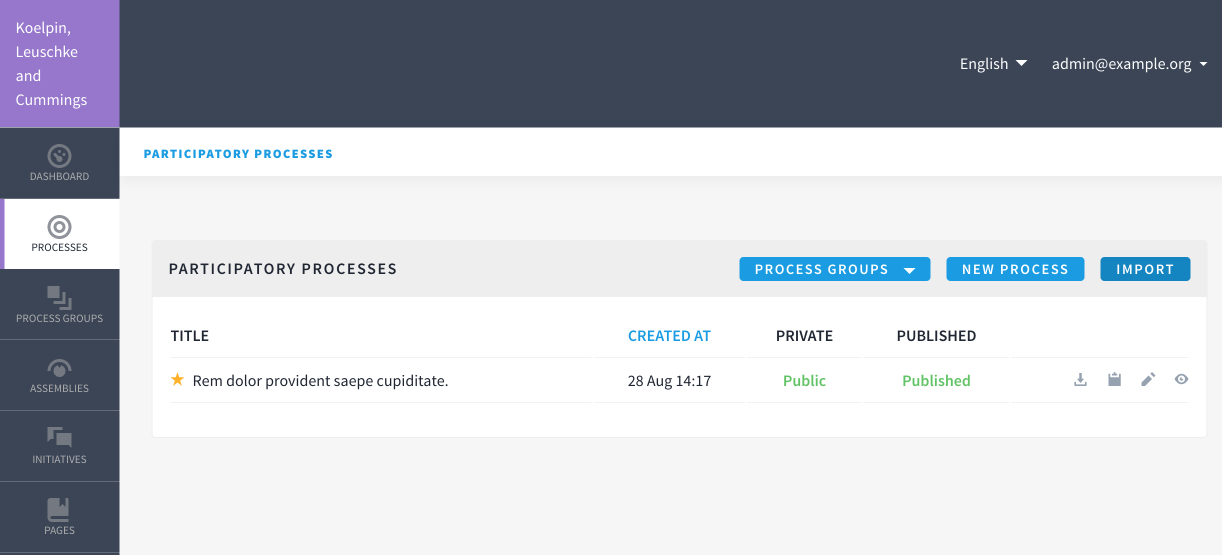Viewport: 1222px width, 555px height.
Task: Open Pages in the sidebar
Action: (x=60, y=517)
